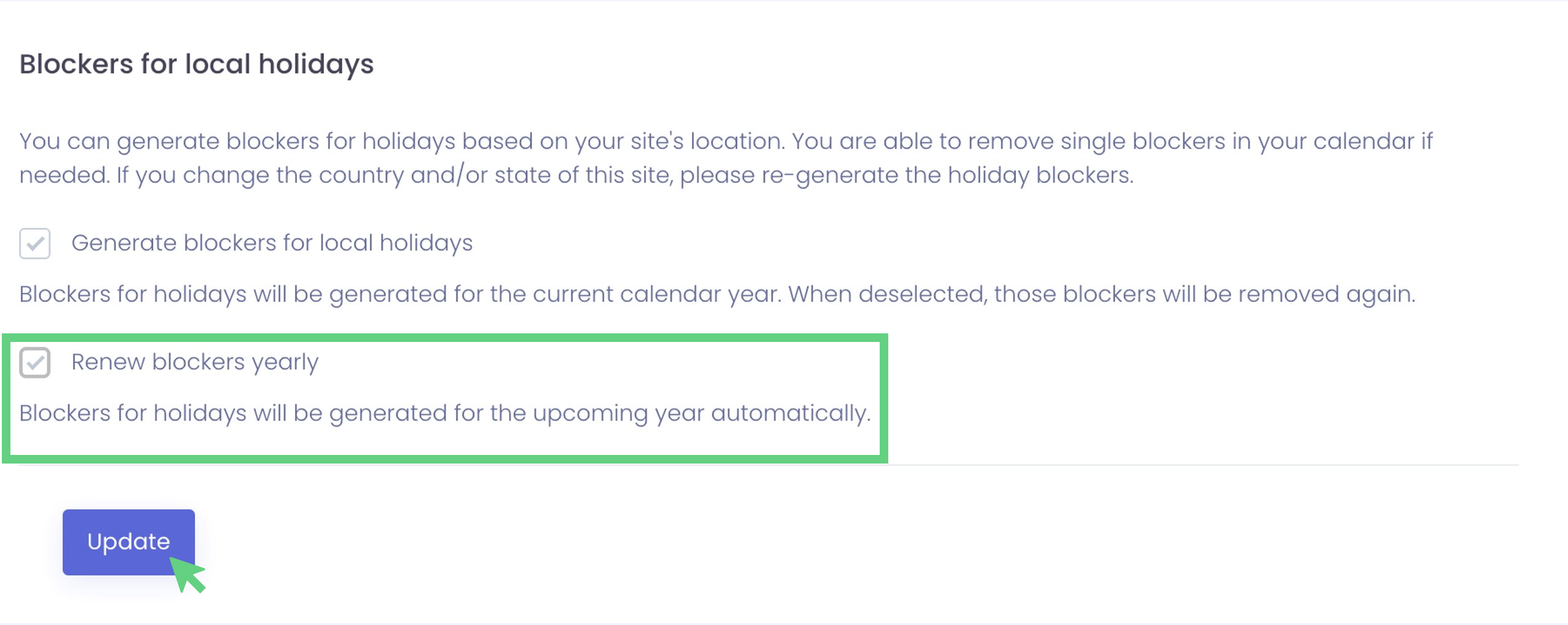
Task: Click the 'Renew blockers yearly' label text
Action: click(x=194, y=362)
